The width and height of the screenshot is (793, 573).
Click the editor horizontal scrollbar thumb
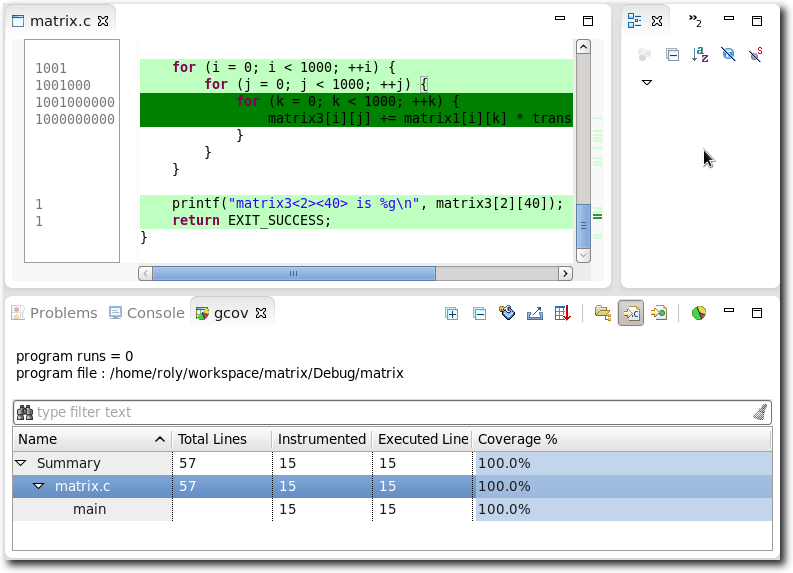tap(294, 274)
